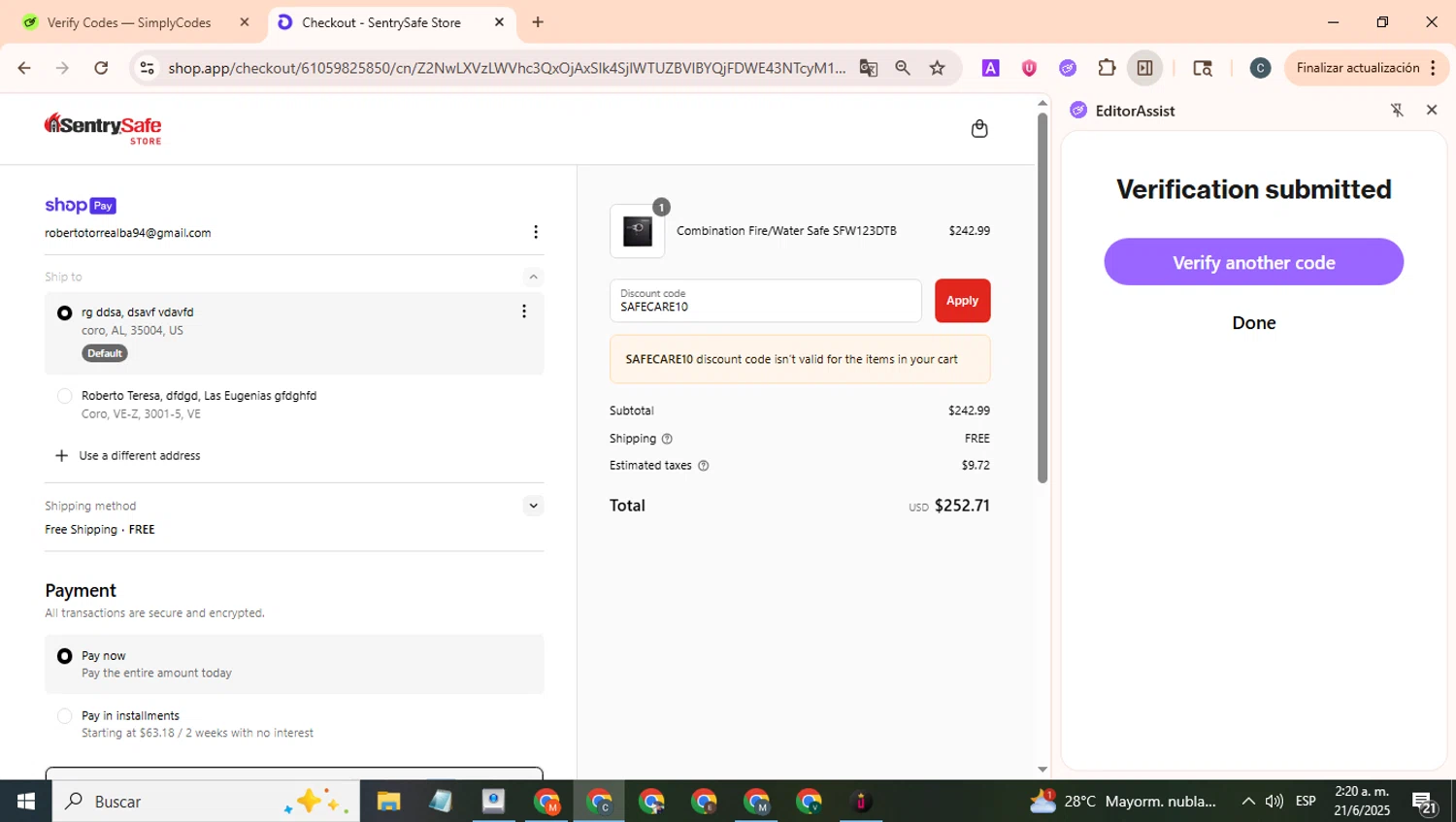Open the EditorAssist extension toolbar icon

[1068, 68]
